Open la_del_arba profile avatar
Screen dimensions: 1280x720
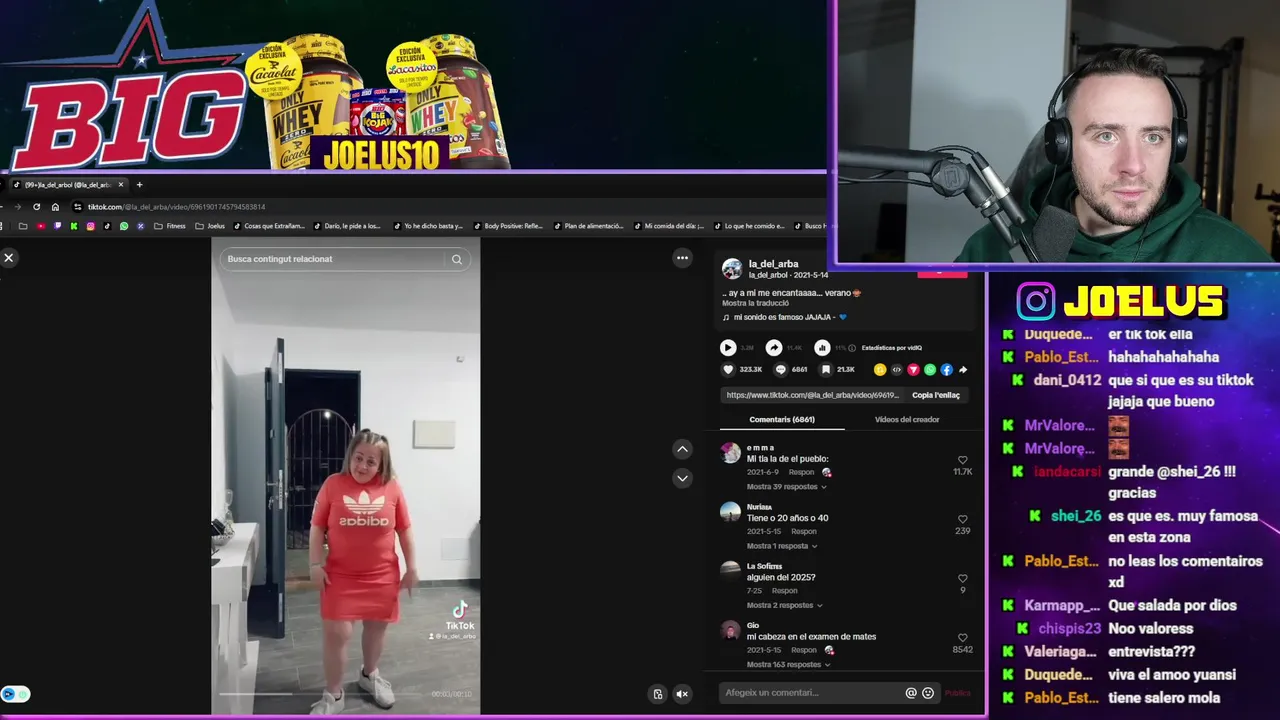732,269
